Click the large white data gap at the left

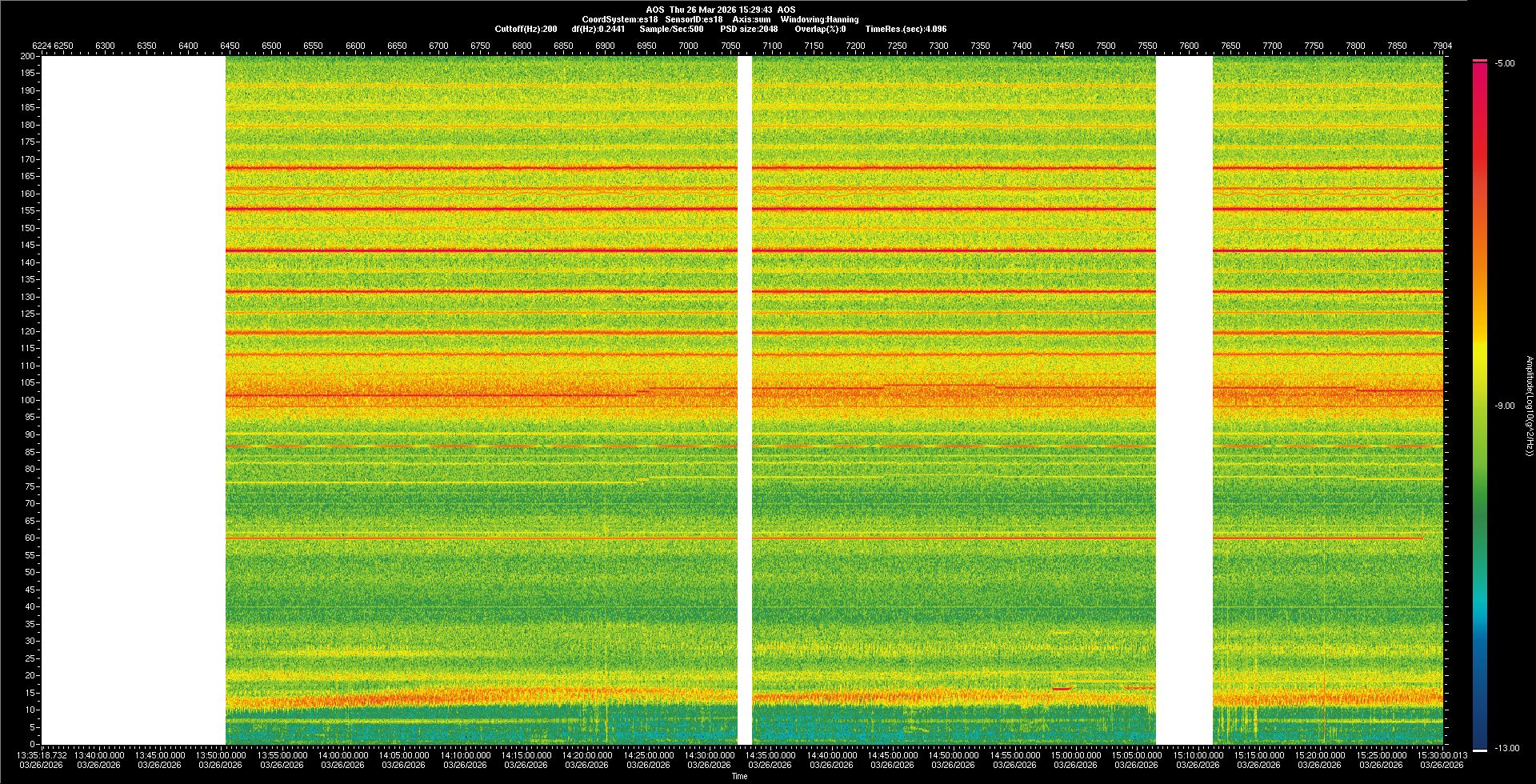pyautogui.click(x=133, y=400)
